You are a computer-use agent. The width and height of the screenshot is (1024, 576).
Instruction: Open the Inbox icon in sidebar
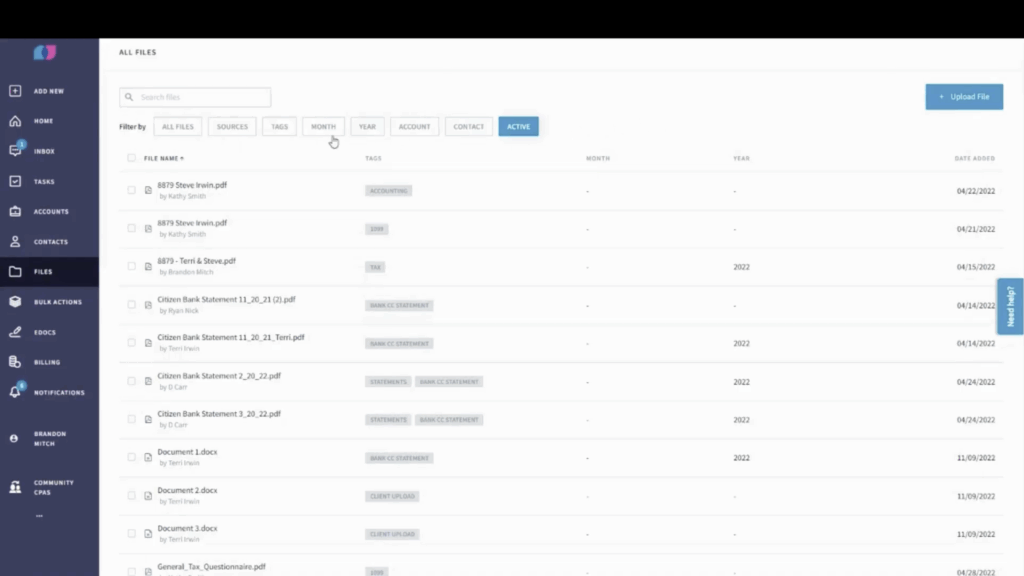15,151
